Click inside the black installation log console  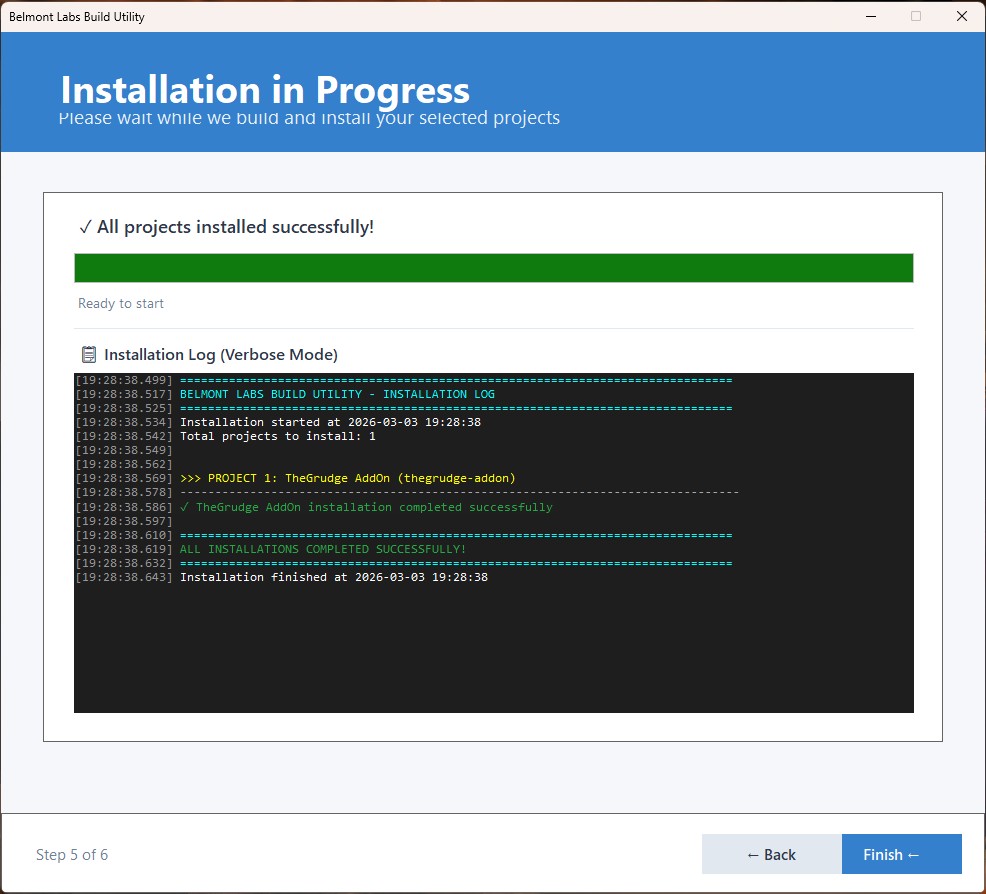[493, 650]
